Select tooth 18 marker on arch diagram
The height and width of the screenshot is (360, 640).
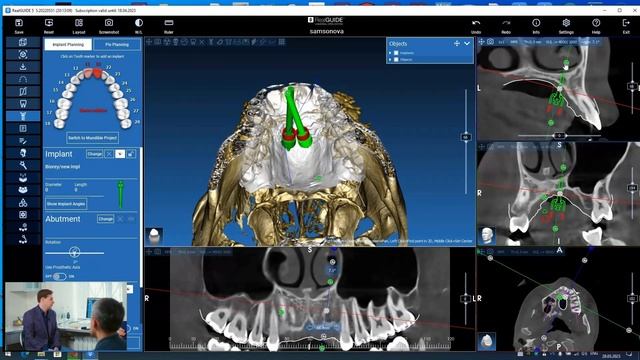coord(60,123)
